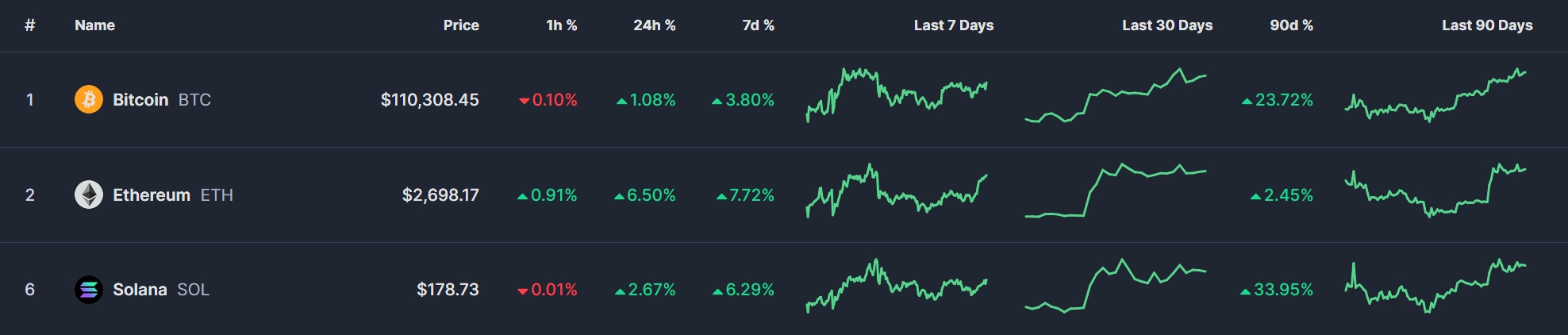The height and width of the screenshot is (335, 1568).
Task: Click Ethereum's green 24h up arrow
Action: point(619,196)
